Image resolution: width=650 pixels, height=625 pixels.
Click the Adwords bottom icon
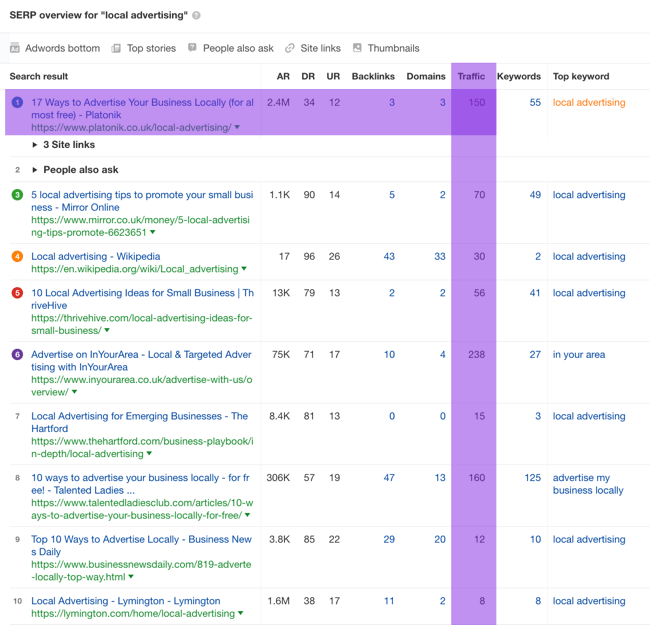pos(15,48)
